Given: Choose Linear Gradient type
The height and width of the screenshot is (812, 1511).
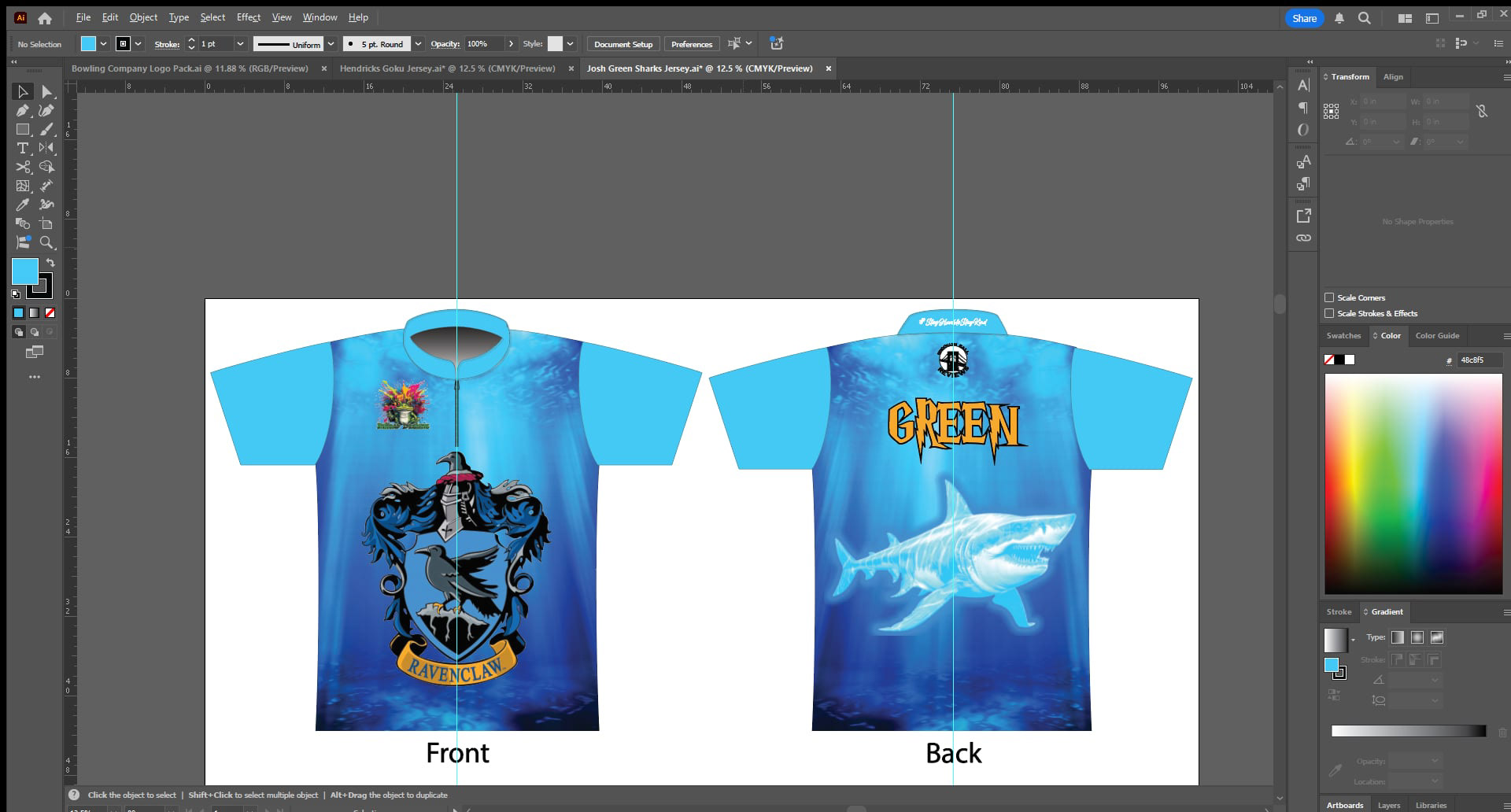Looking at the screenshot, I should (x=1398, y=637).
